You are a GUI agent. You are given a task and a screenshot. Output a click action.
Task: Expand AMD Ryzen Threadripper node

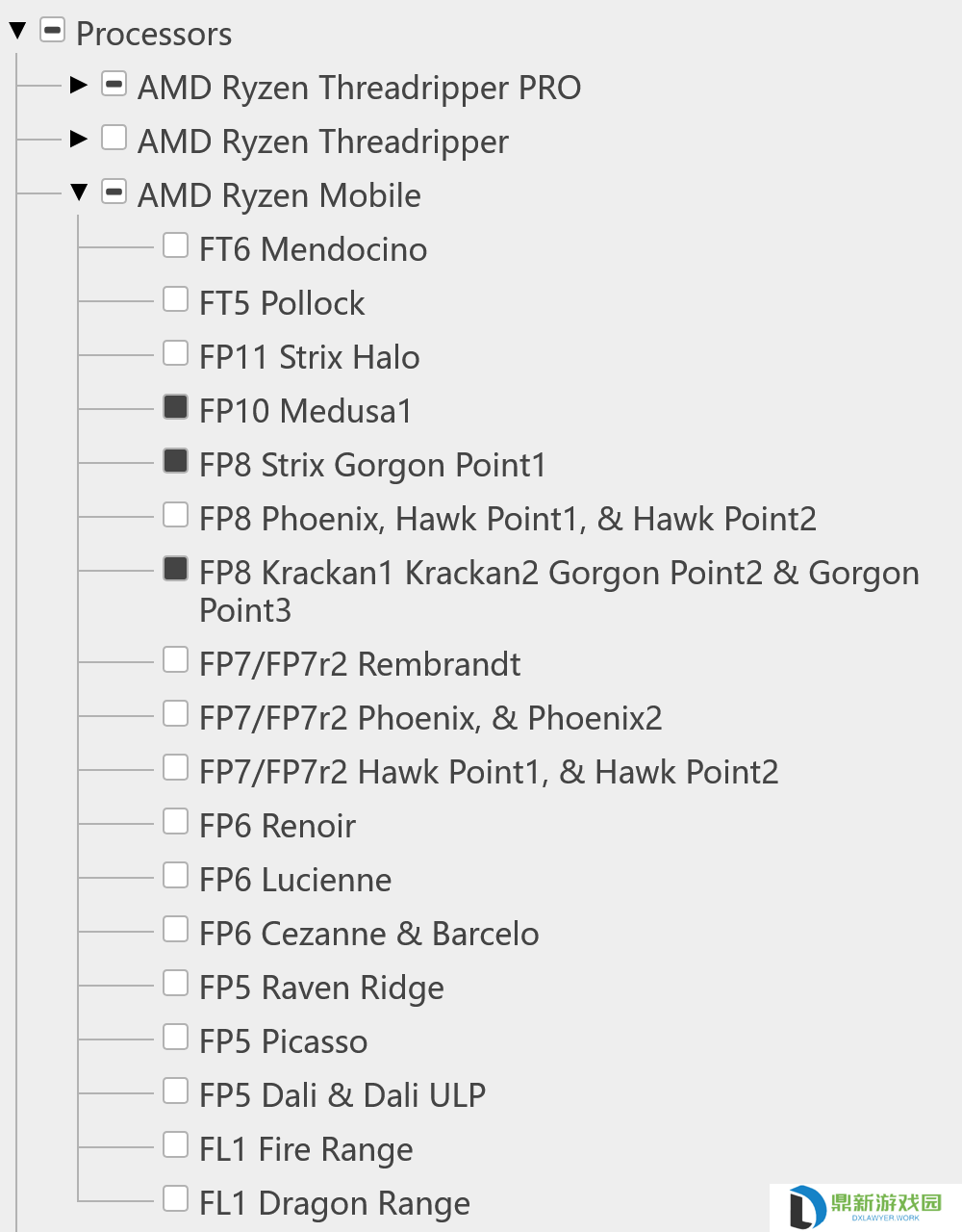79,139
